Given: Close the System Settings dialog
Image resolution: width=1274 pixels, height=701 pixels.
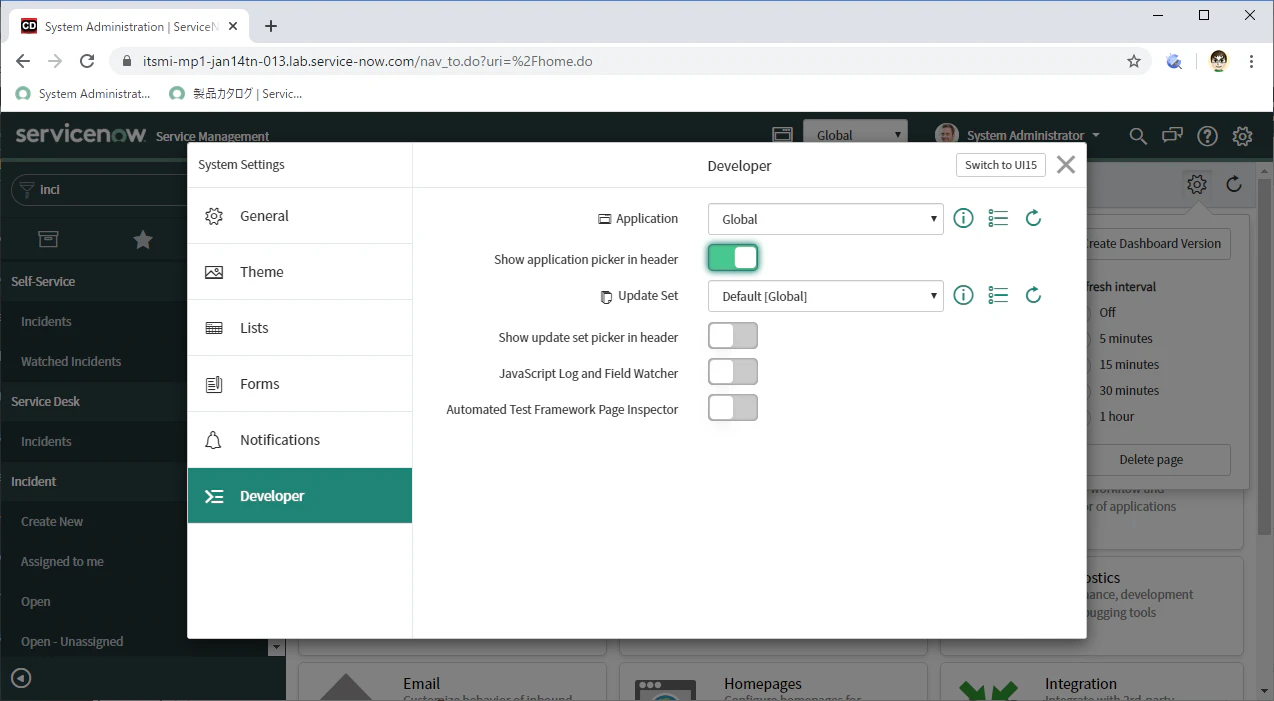Looking at the screenshot, I should pyautogui.click(x=1066, y=165).
